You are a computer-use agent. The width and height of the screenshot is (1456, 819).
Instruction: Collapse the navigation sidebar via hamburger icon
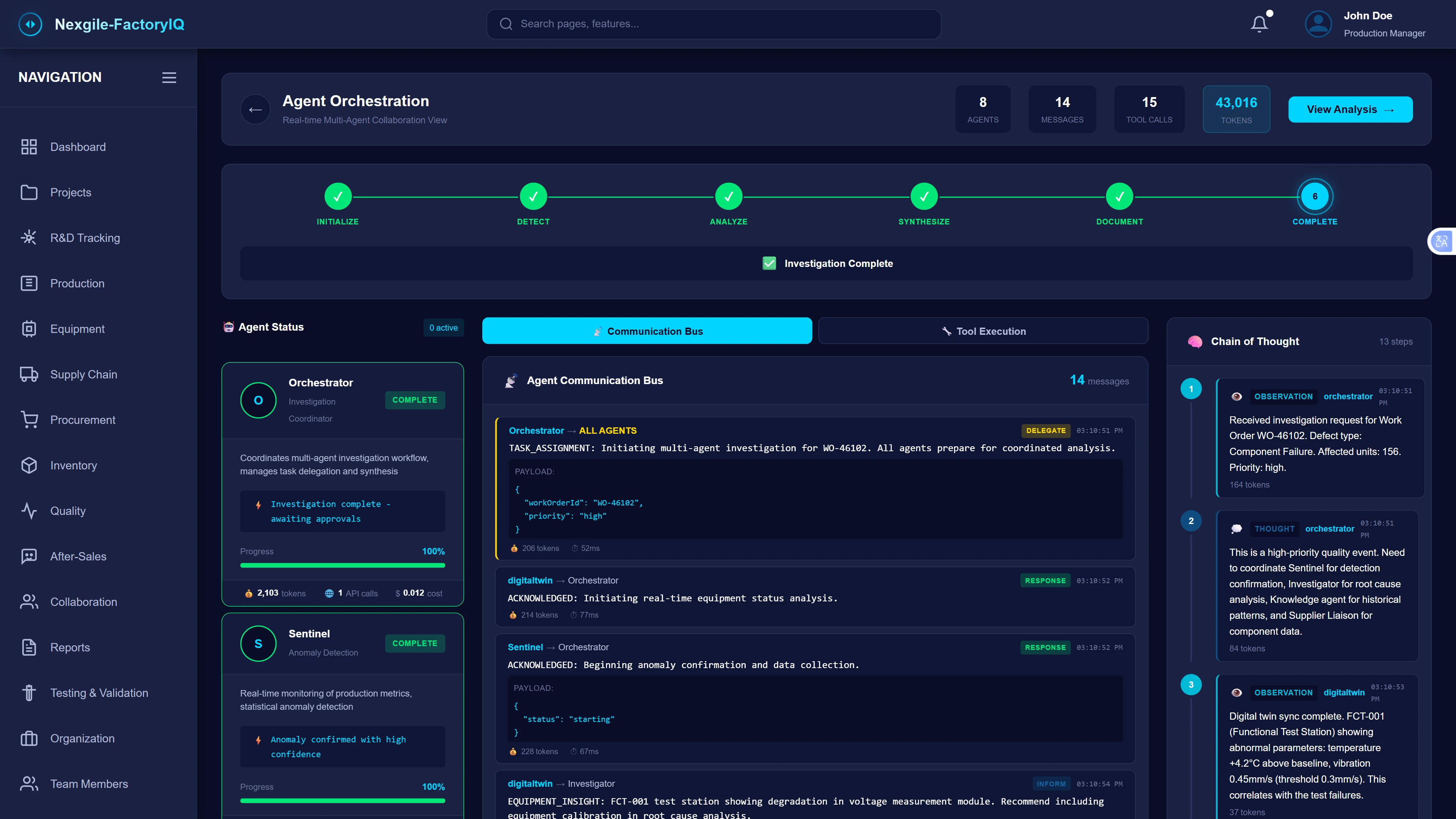coord(168,77)
